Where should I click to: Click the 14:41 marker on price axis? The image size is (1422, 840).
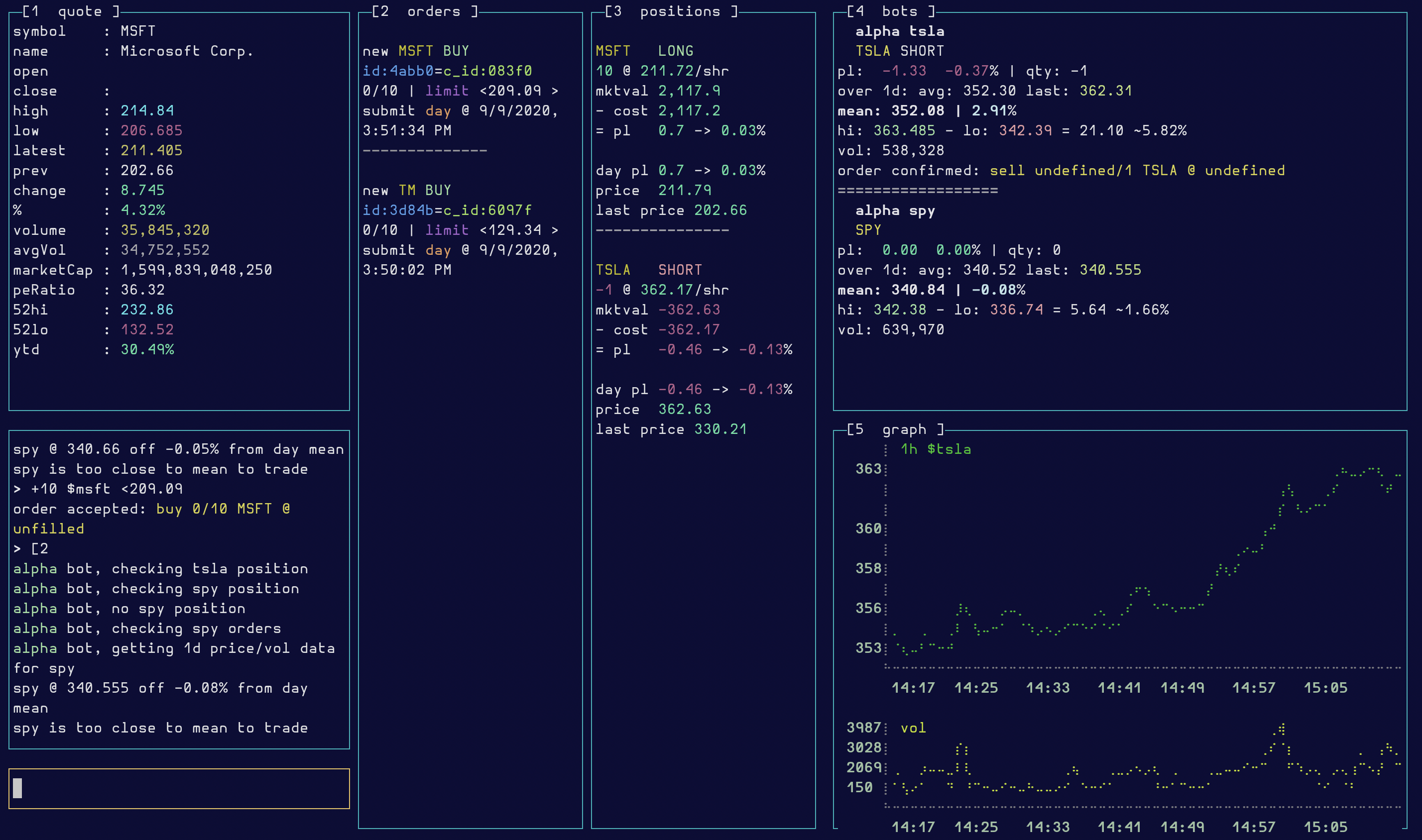coord(1119,688)
